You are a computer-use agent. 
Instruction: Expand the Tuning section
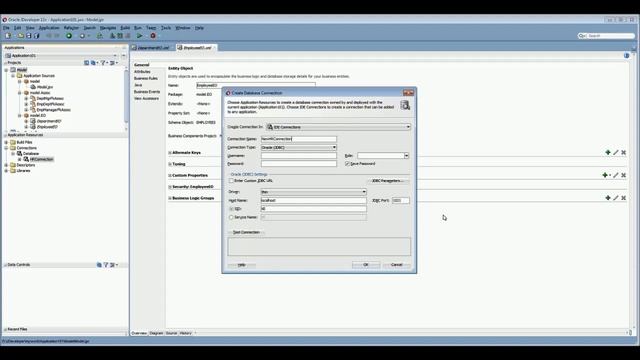170,164
